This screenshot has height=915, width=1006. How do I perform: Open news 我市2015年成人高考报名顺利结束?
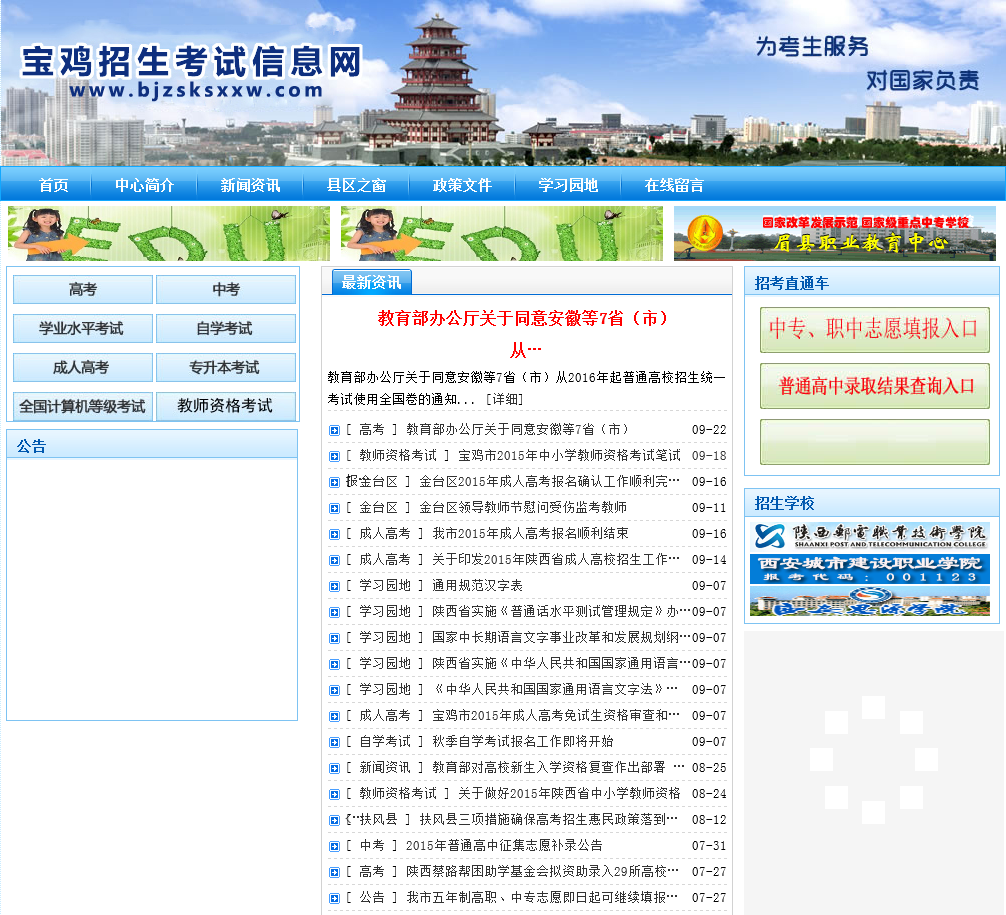[530, 533]
